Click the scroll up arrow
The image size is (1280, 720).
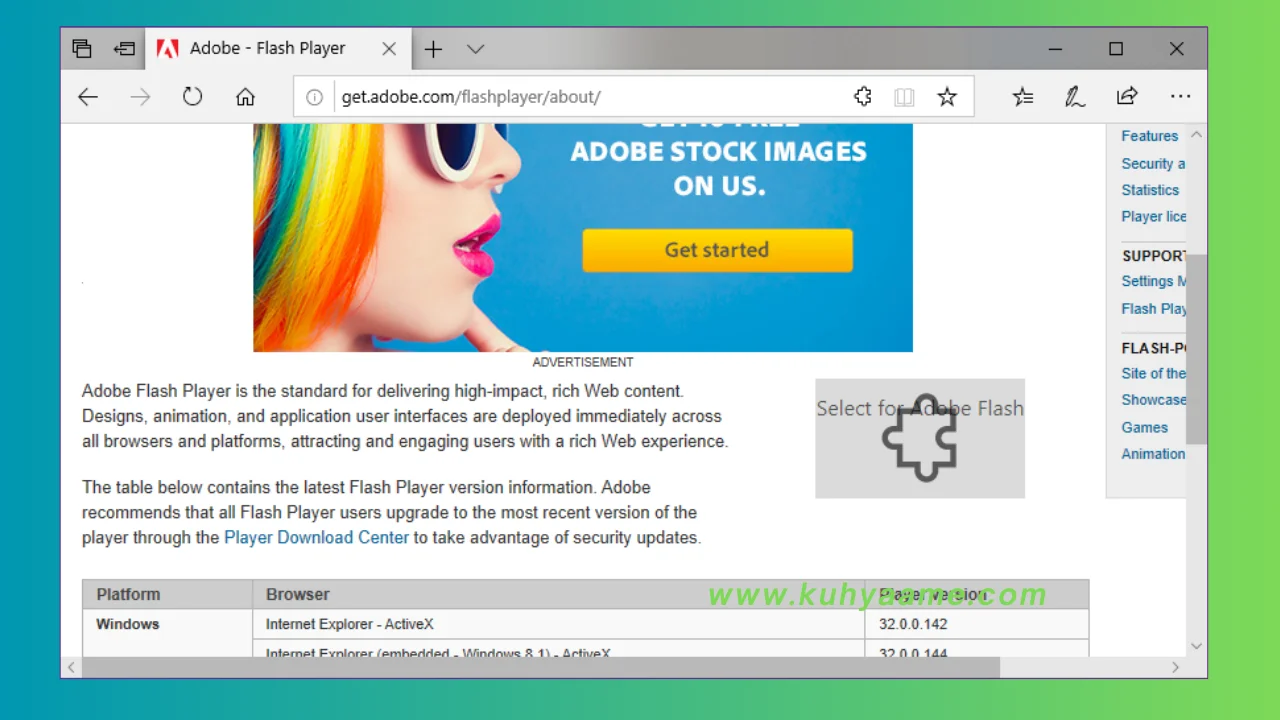1197,134
